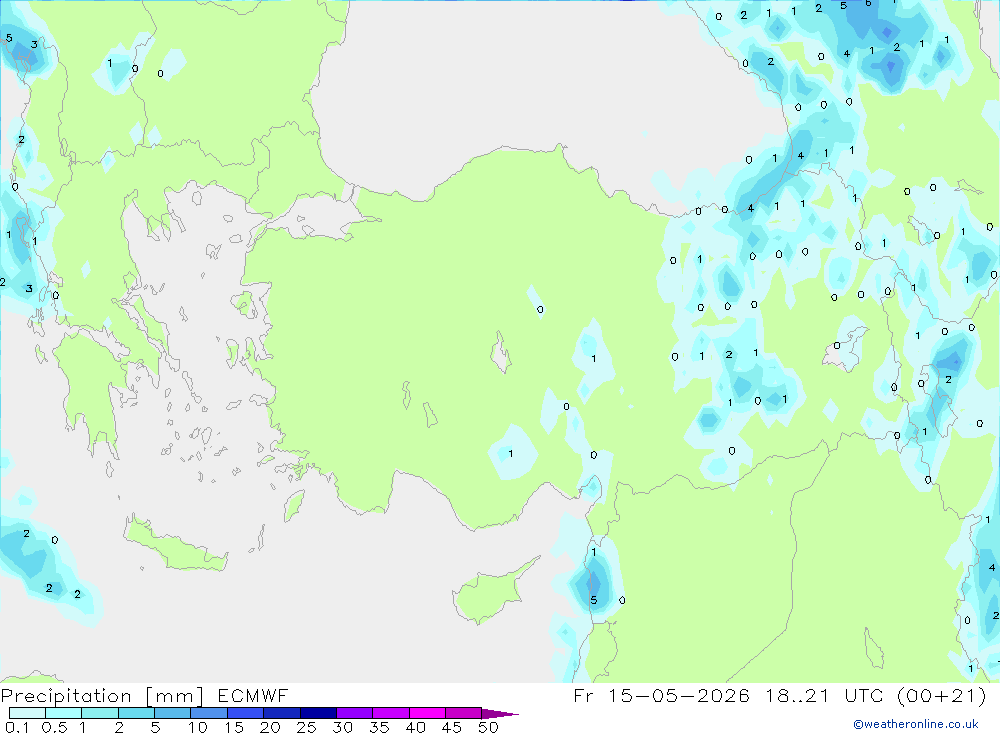This screenshot has width=1000, height=733.
Task: Select the 1–2 mm legend swatch
Action: [99, 713]
